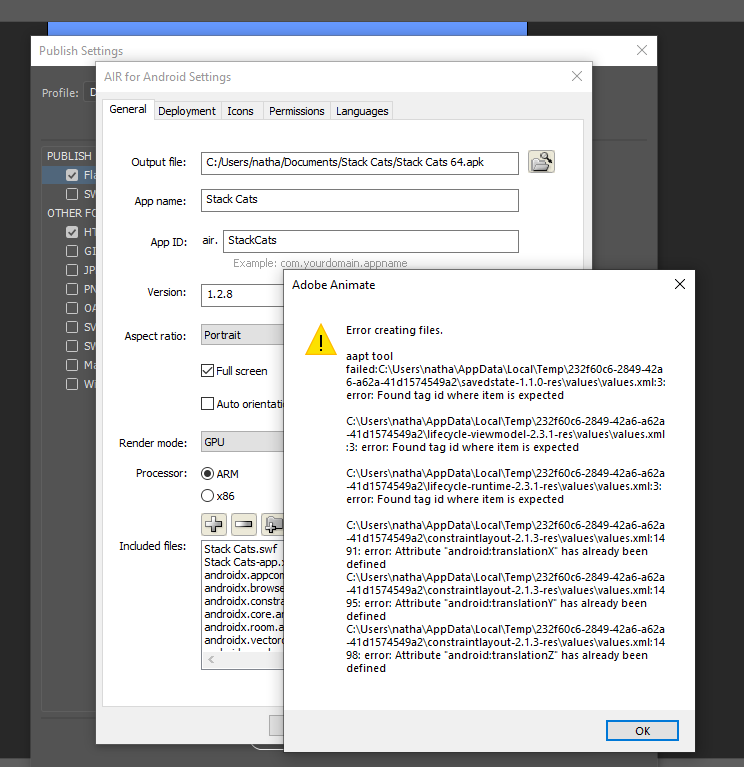The width and height of the screenshot is (744, 767).
Task: Open the Profile dropdown in Publish Settings
Action: [x=90, y=92]
